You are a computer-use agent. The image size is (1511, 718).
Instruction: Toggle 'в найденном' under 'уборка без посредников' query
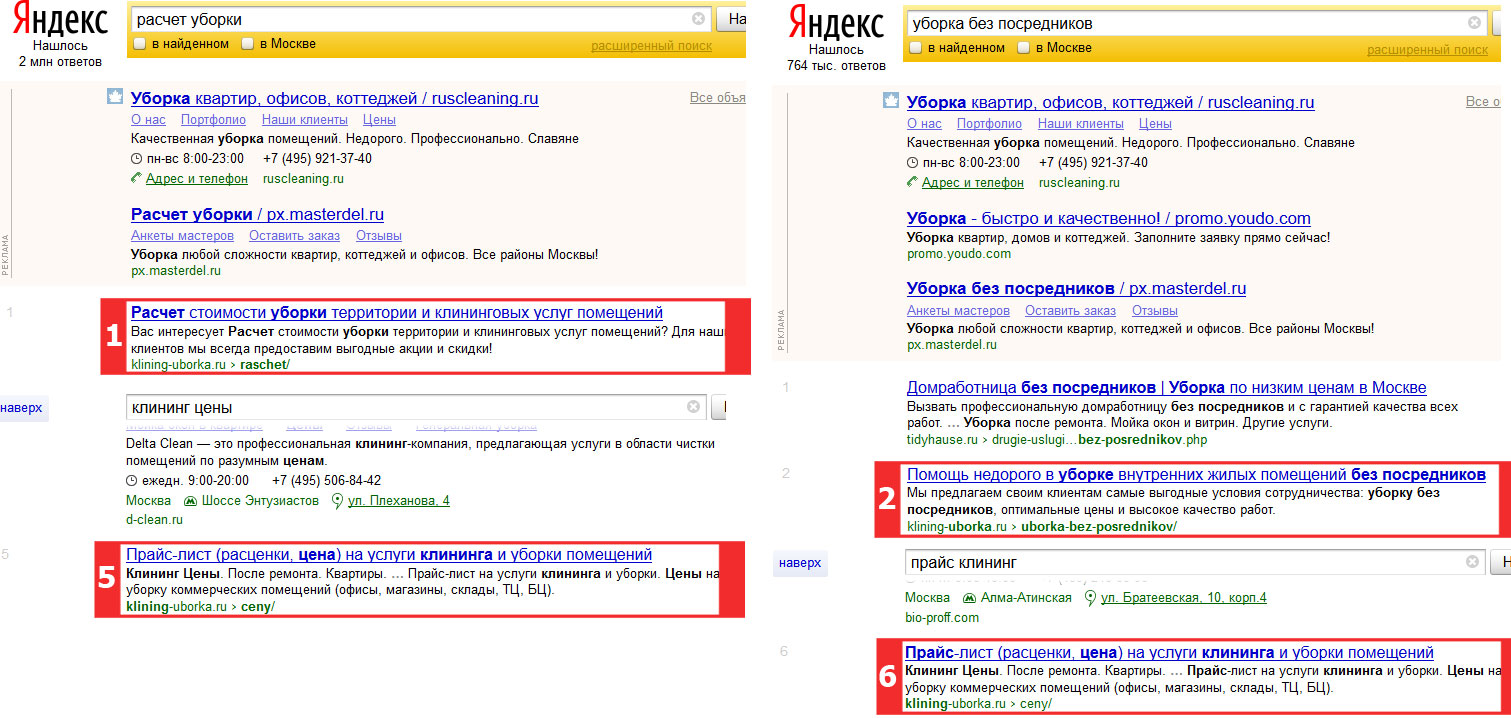[x=915, y=48]
